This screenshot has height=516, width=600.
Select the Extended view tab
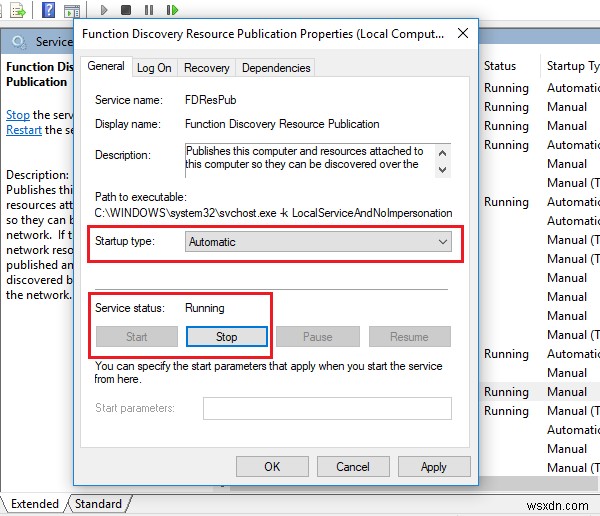click(34, 504)
